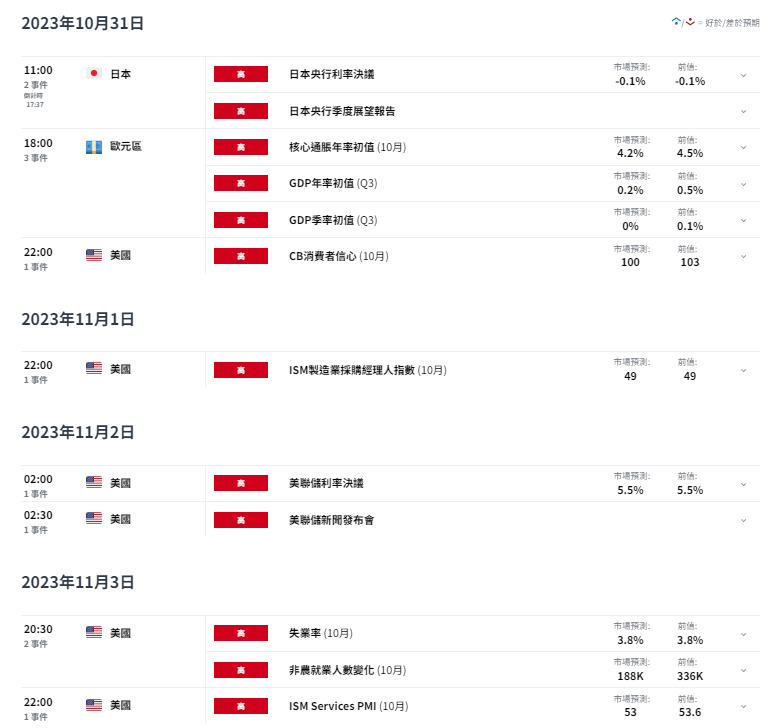Screen dimensions: 779x728
Task: Expand GDP季率初值 (Q3) row
Action: [744, 220]
